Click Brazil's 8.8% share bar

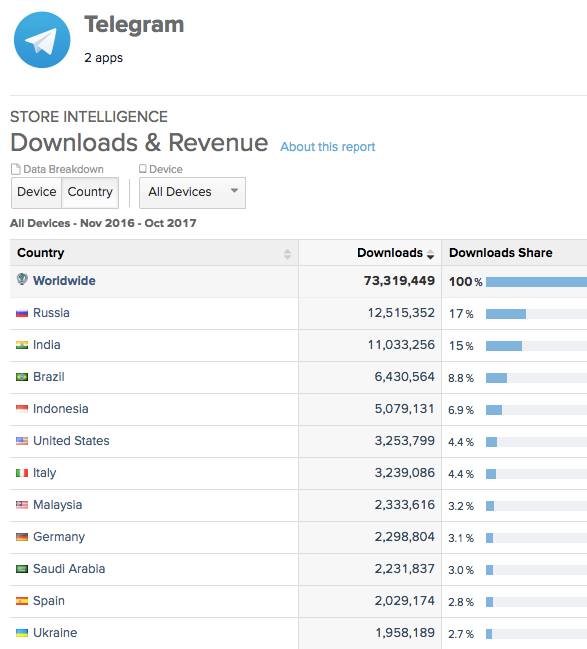(x=496, y=378)
